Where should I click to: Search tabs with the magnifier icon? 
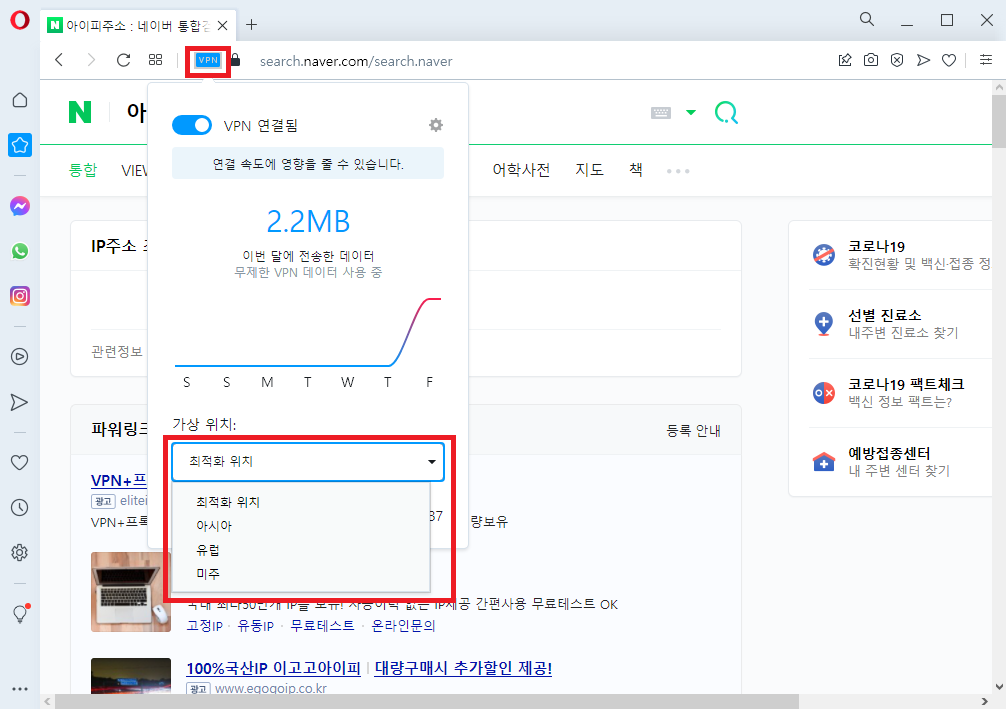867,20
